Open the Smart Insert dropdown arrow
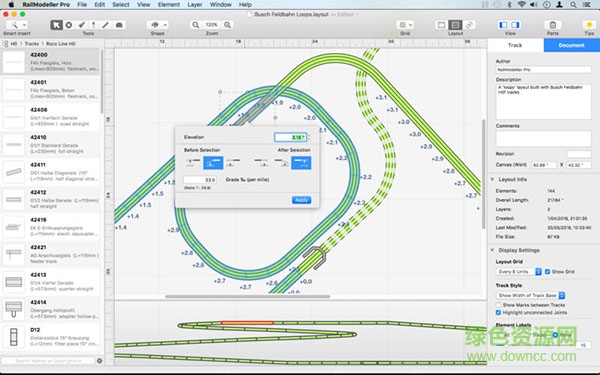Image resolution: width=600 pixels, height=375 pixels. (x=24, y=25)
